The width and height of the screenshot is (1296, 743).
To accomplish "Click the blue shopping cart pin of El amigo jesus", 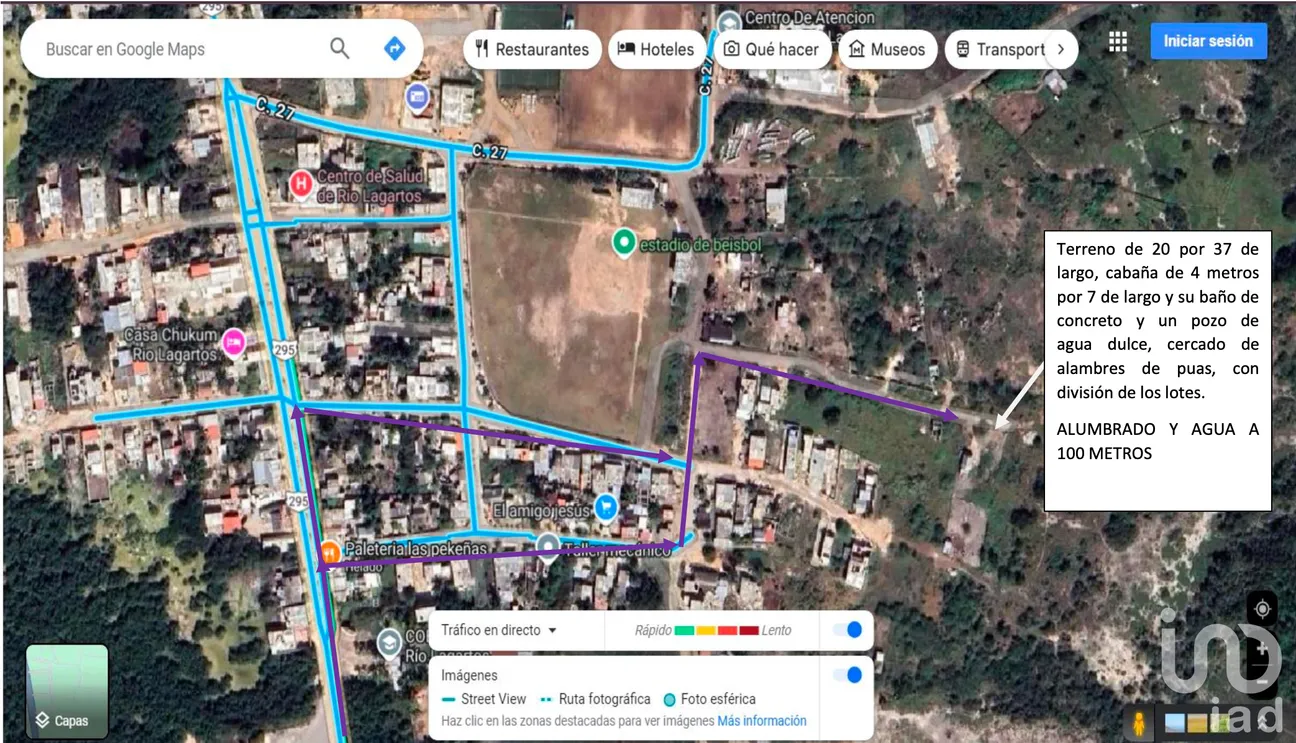I will tap(605, 508).
